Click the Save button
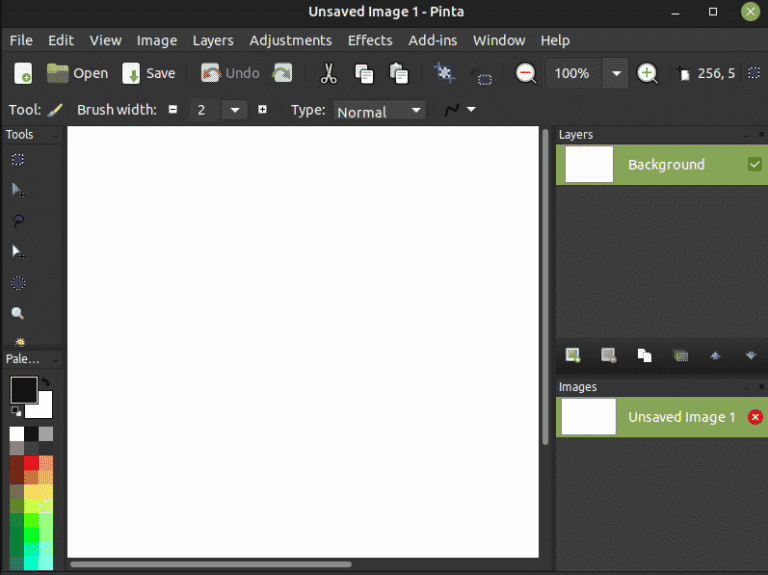 coord(148,73)
